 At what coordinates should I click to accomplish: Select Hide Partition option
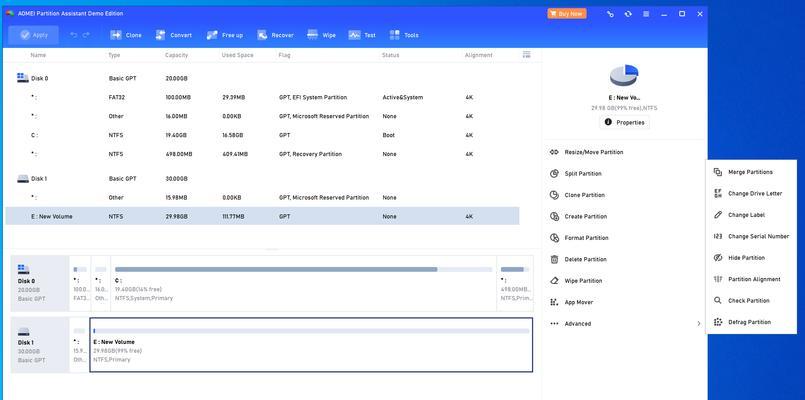pyautogui.click(x=751, y=258)
